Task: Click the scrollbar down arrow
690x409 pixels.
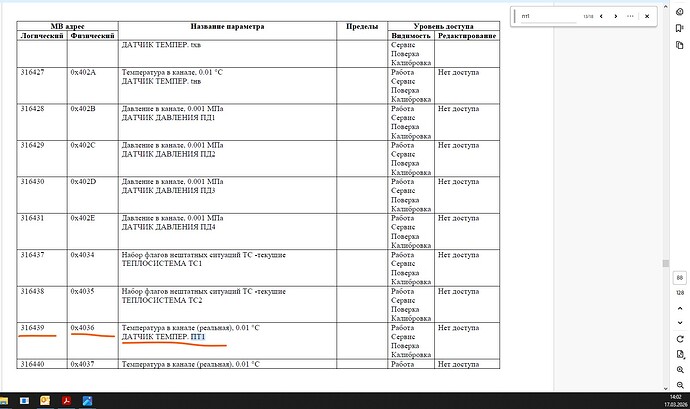Action: 665,388
